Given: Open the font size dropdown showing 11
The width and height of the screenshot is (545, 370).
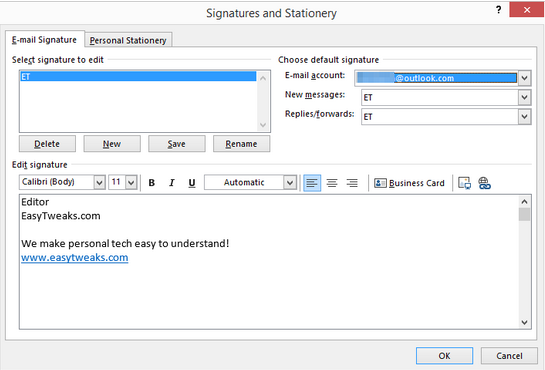Looking at the screenshot, I should 131,182.
